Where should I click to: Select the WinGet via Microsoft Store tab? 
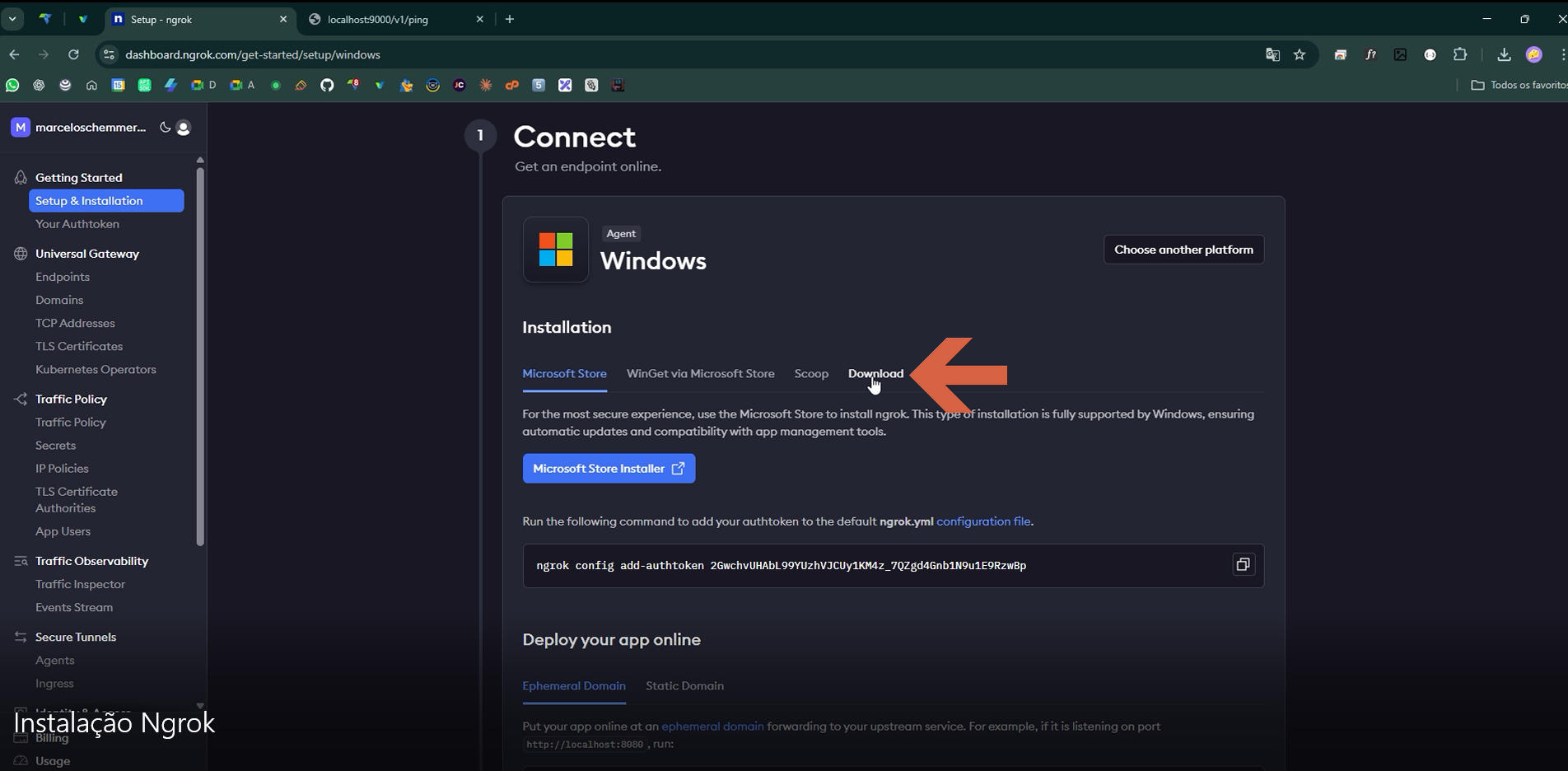click(x=700, y=374)
